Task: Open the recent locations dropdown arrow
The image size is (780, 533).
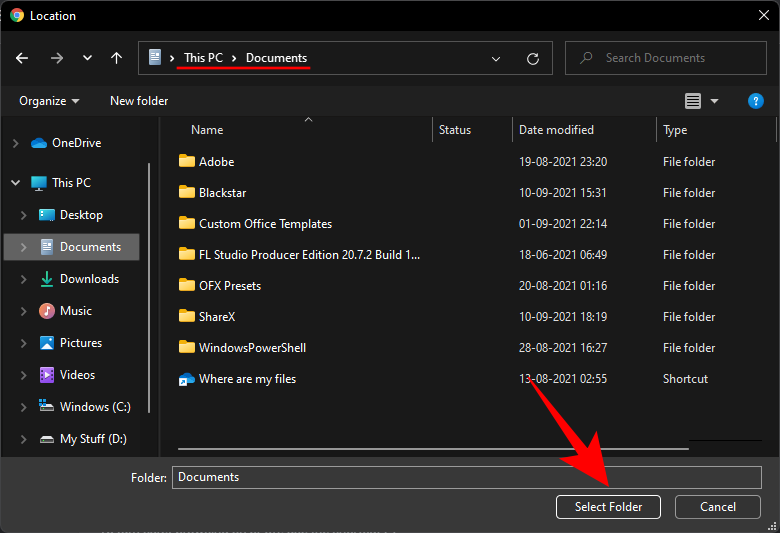Action: tap(87, 58)
